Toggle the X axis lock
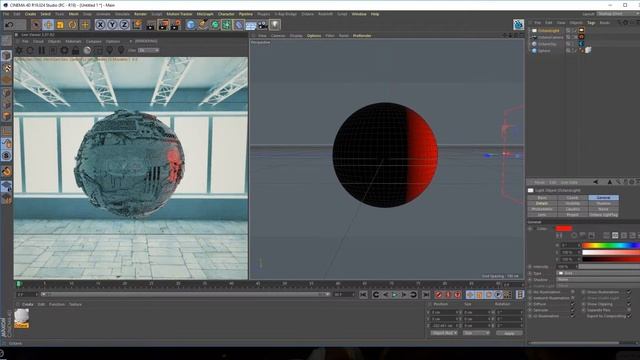The height and width of the screenshot is (360, 640). [100, 25]
